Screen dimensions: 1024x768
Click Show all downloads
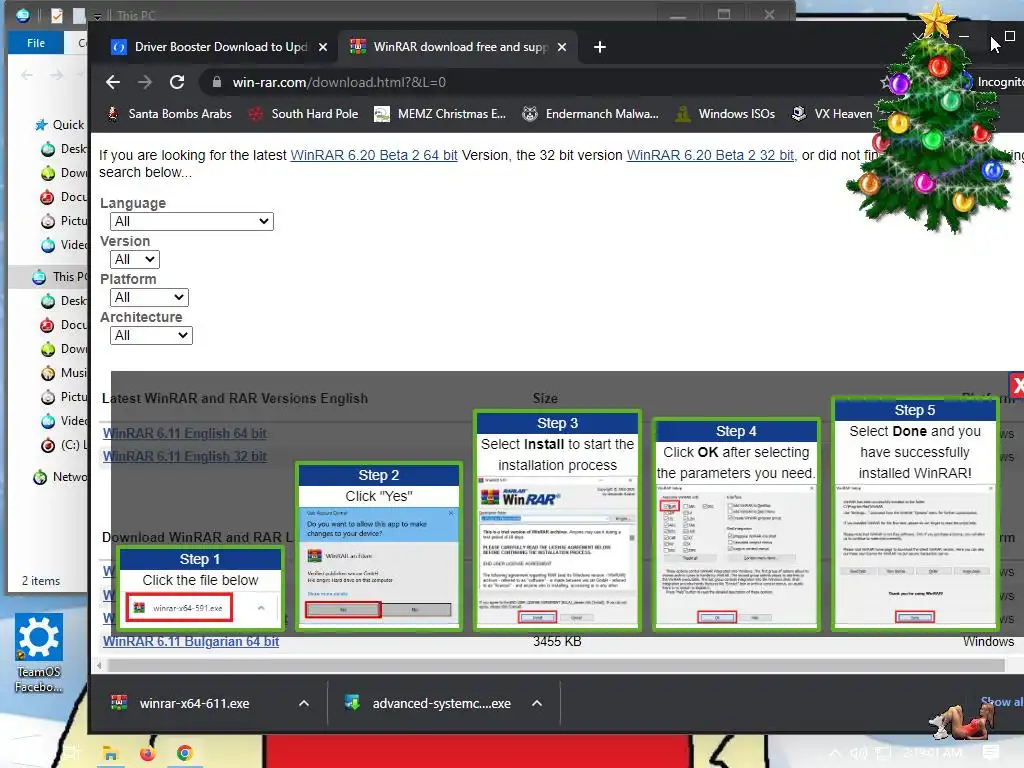click(x=1002, y=701)
